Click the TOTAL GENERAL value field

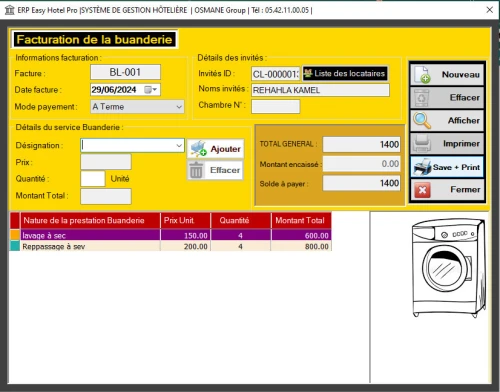click(x=361, y=144)
